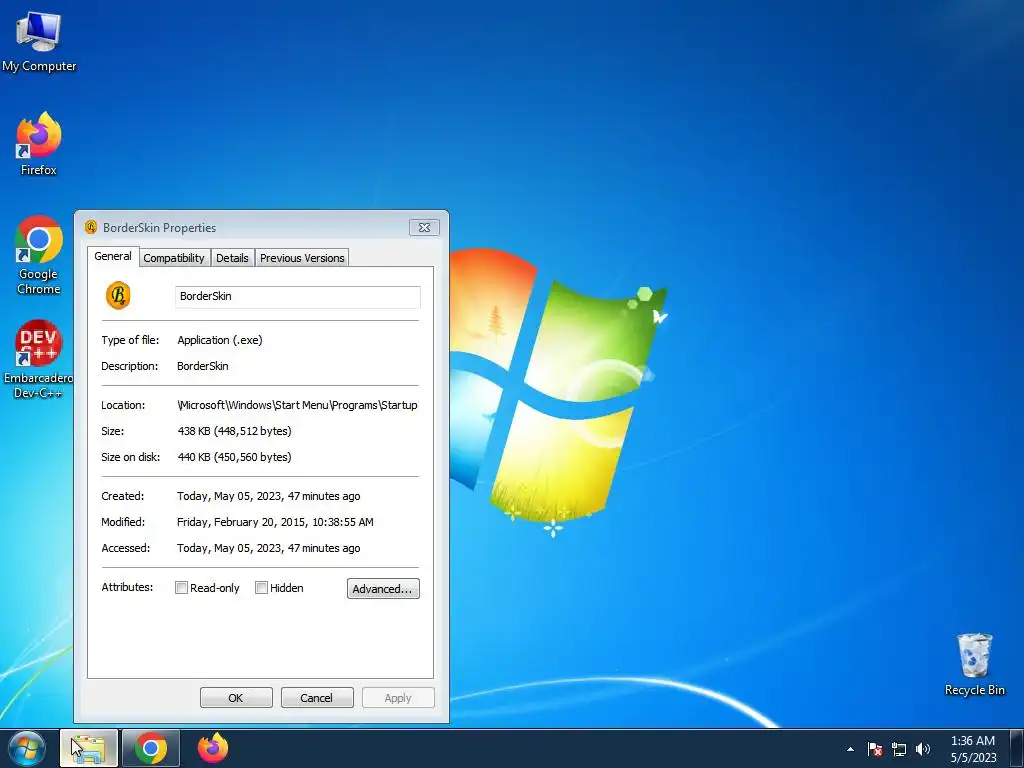
Task: Dismiss dialog with the Cancel button
Action: click(317, 697)
